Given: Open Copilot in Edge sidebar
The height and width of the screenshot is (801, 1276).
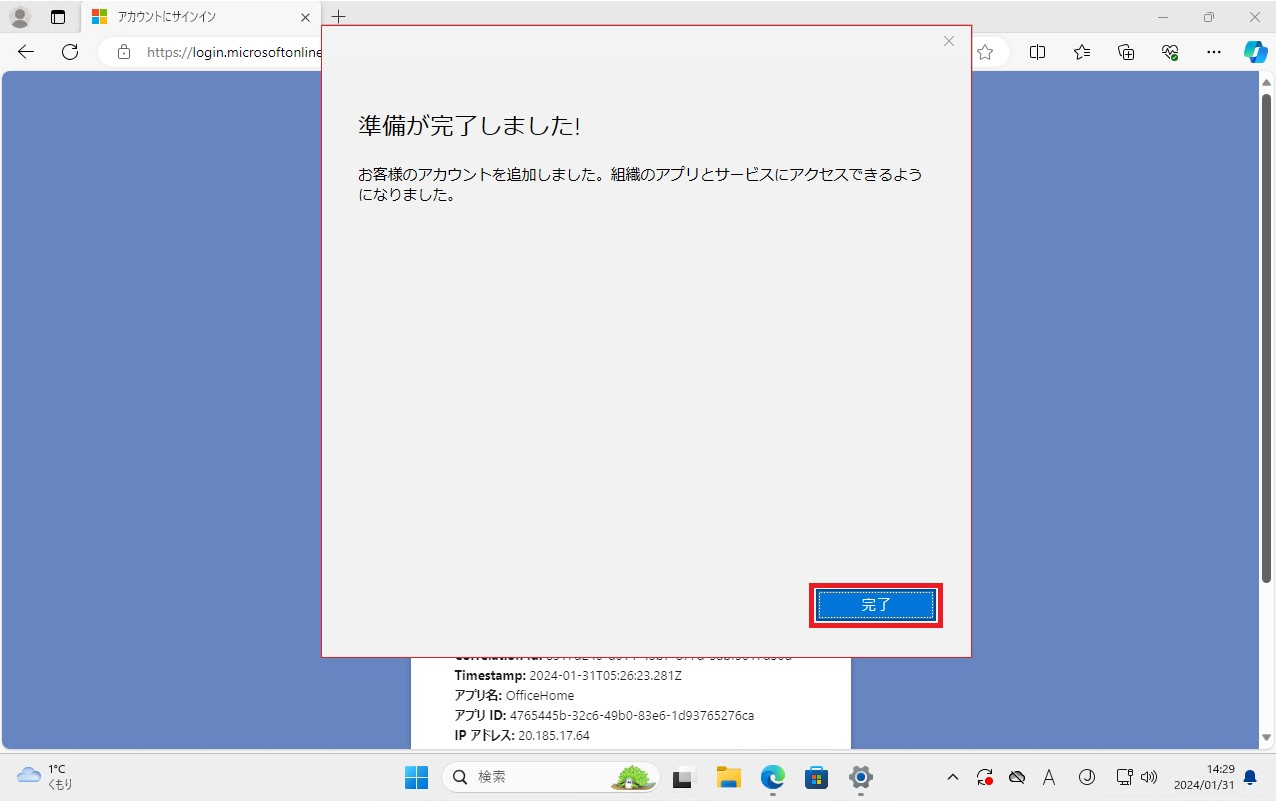Looking at the screenshot, I should pos(1256,52).
